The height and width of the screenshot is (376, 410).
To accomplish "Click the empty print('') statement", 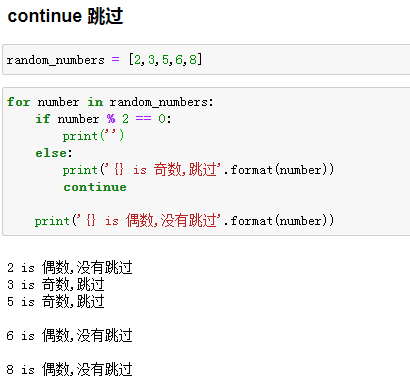I will tap(93, 136).
